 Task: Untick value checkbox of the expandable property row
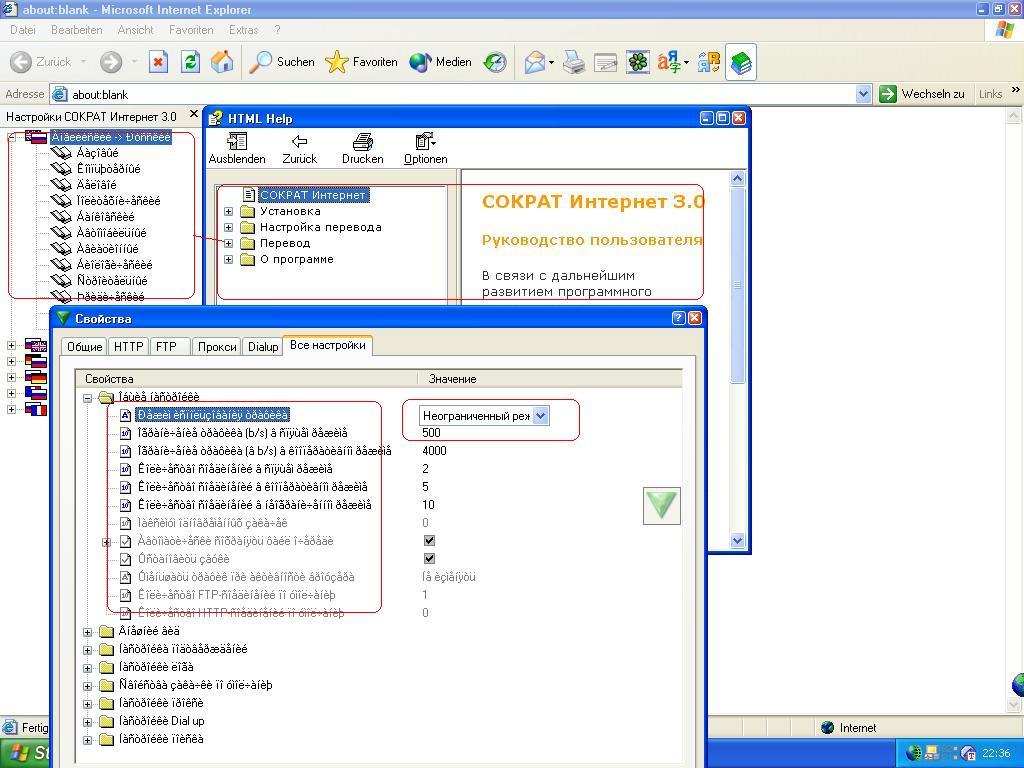pyautogui.click(x=429, y=541)
